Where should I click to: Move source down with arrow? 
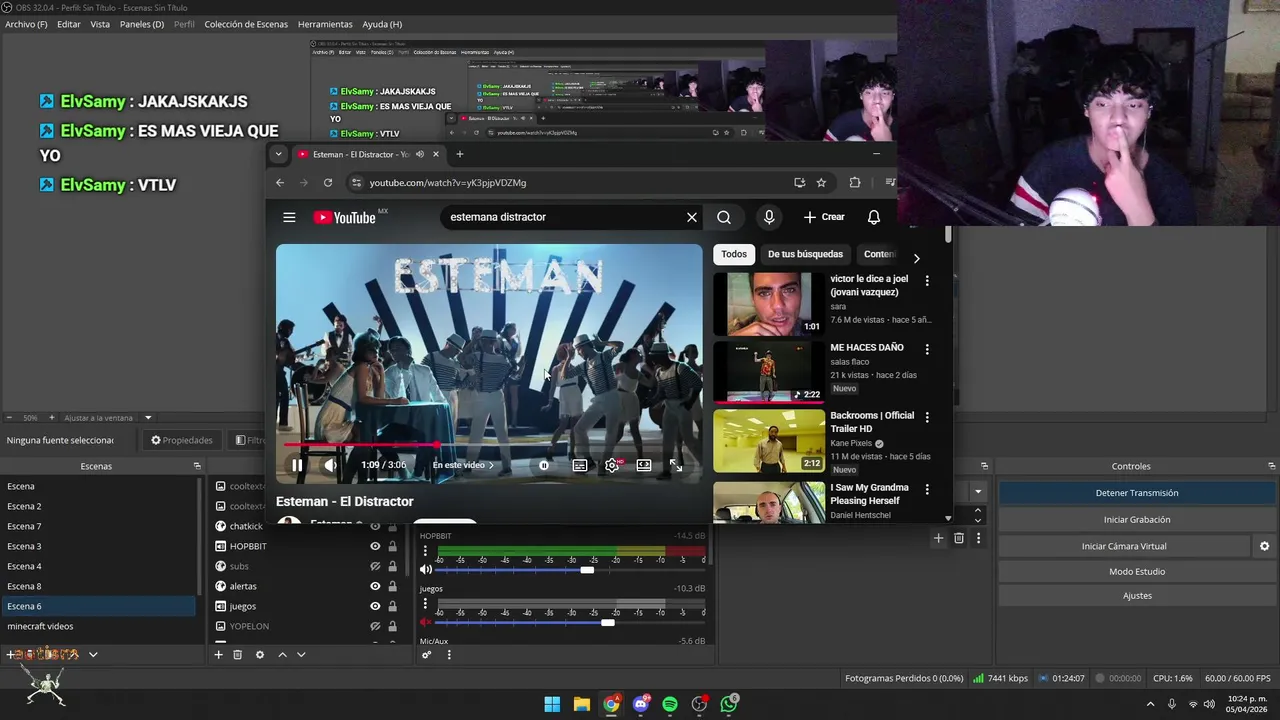[x=301, y=654]
